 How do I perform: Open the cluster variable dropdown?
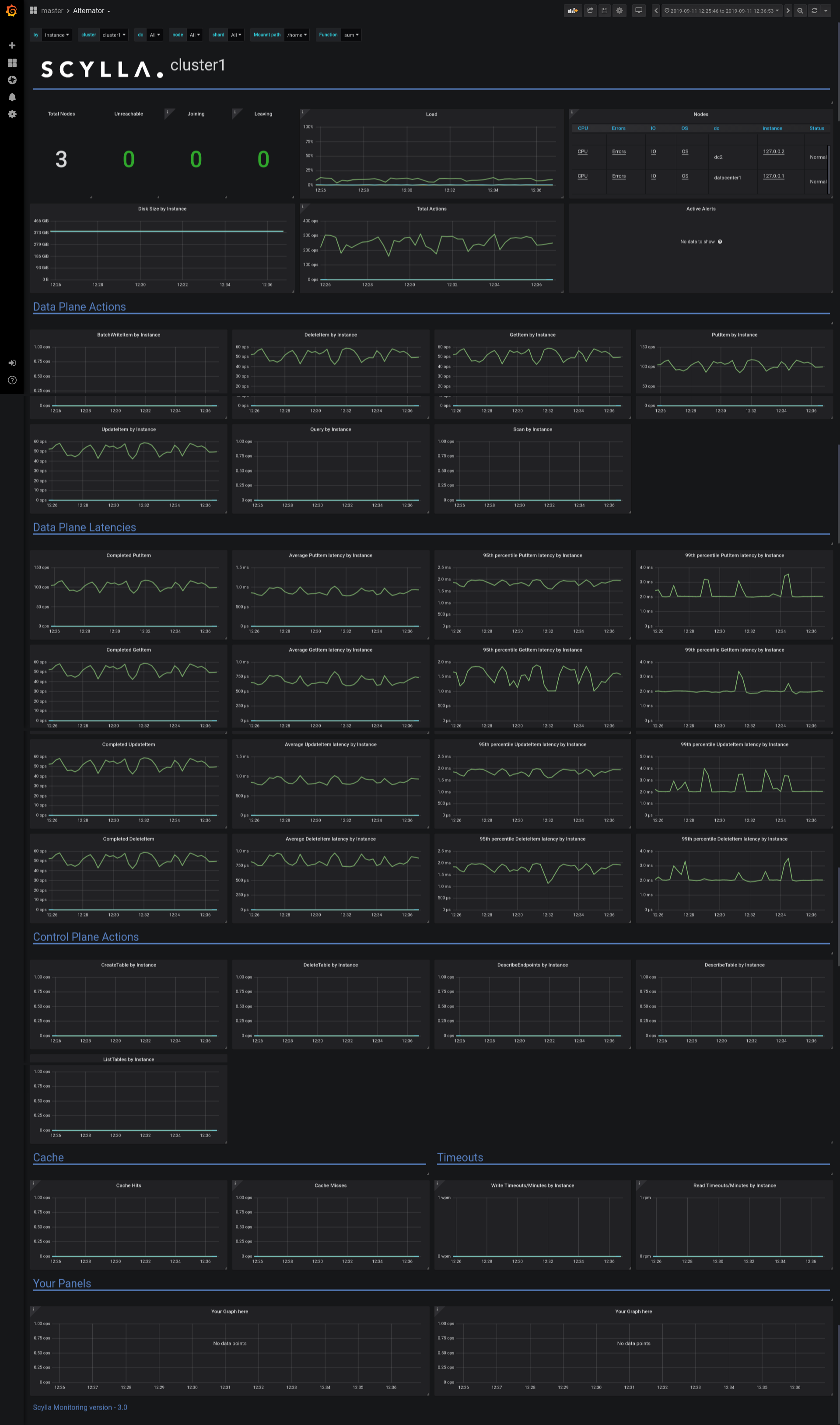point(114,35)
